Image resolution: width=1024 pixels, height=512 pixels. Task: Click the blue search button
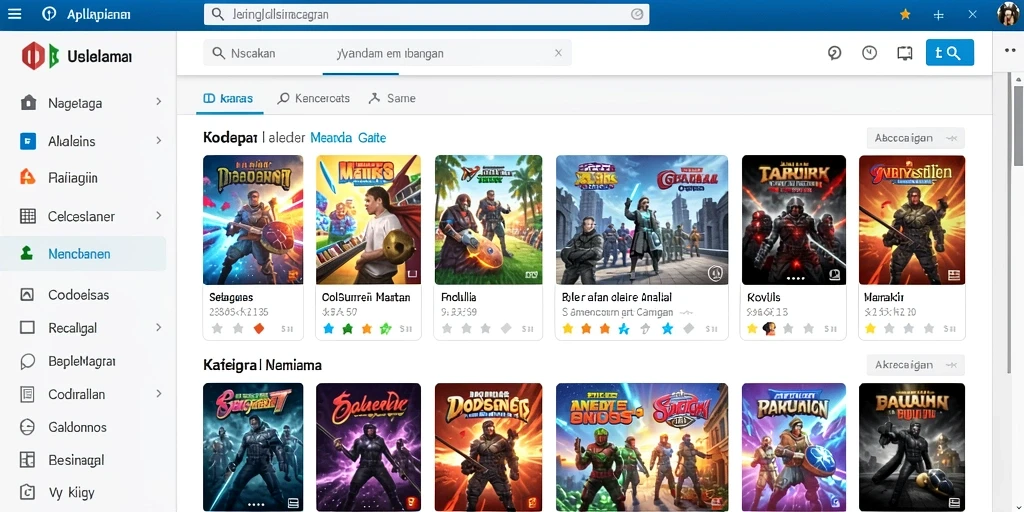pos(950,53)
